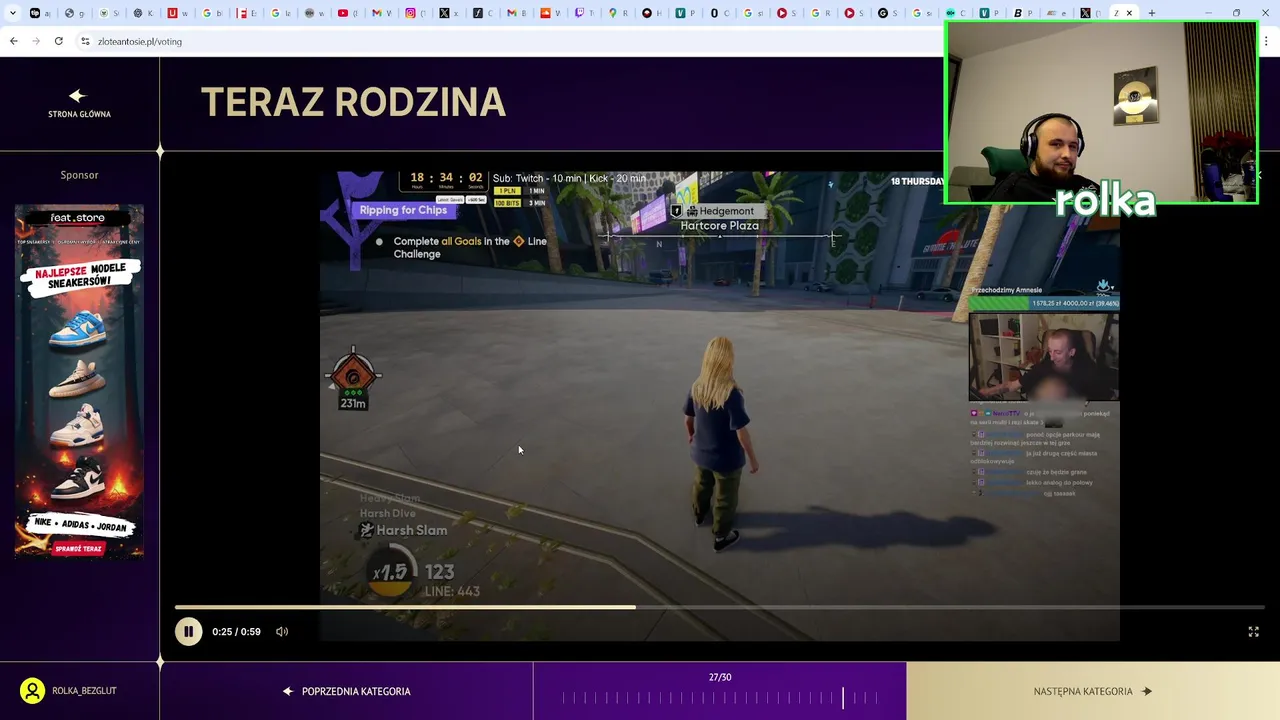
Task: Restore down the browser window
Action: click(x=1236, y=13)
